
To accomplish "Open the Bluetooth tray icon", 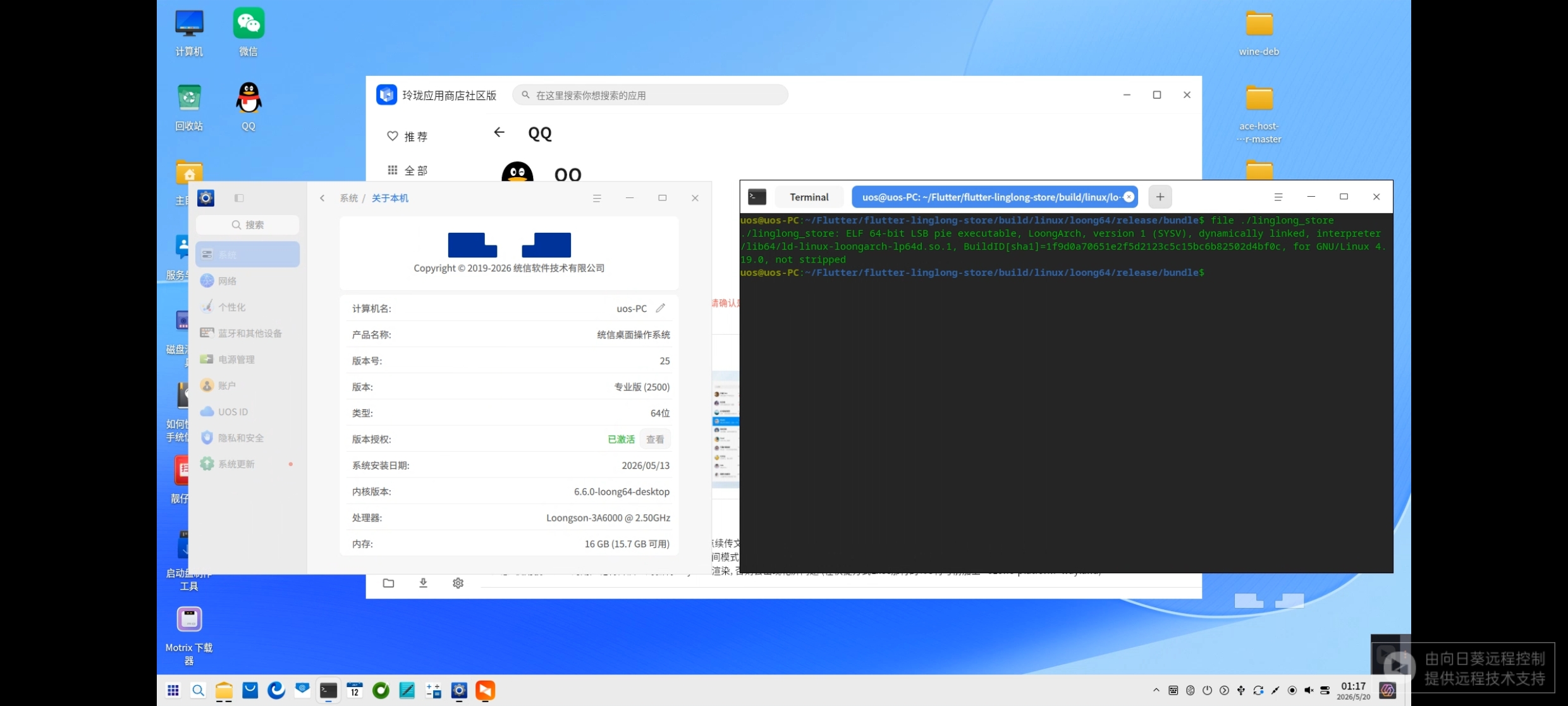I will point(1191,690).
